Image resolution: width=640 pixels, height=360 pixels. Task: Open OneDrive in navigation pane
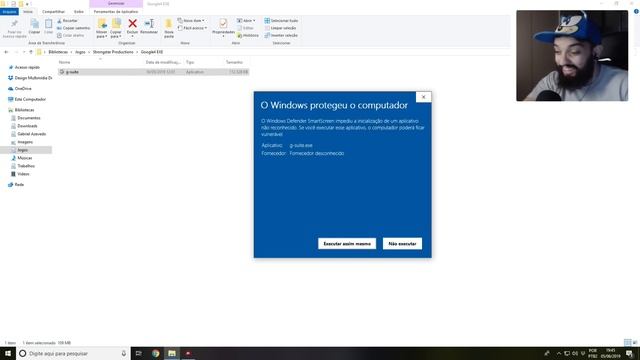click(20, 89)
